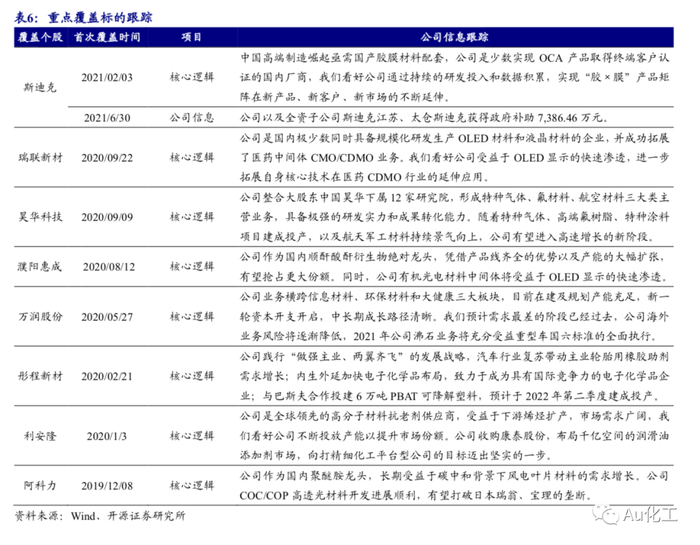Viewport: 700px width, 545px height.
Task: Click the line starting '公司是全球领先的高分子材料抗老剂'
Action: point(454,416)
